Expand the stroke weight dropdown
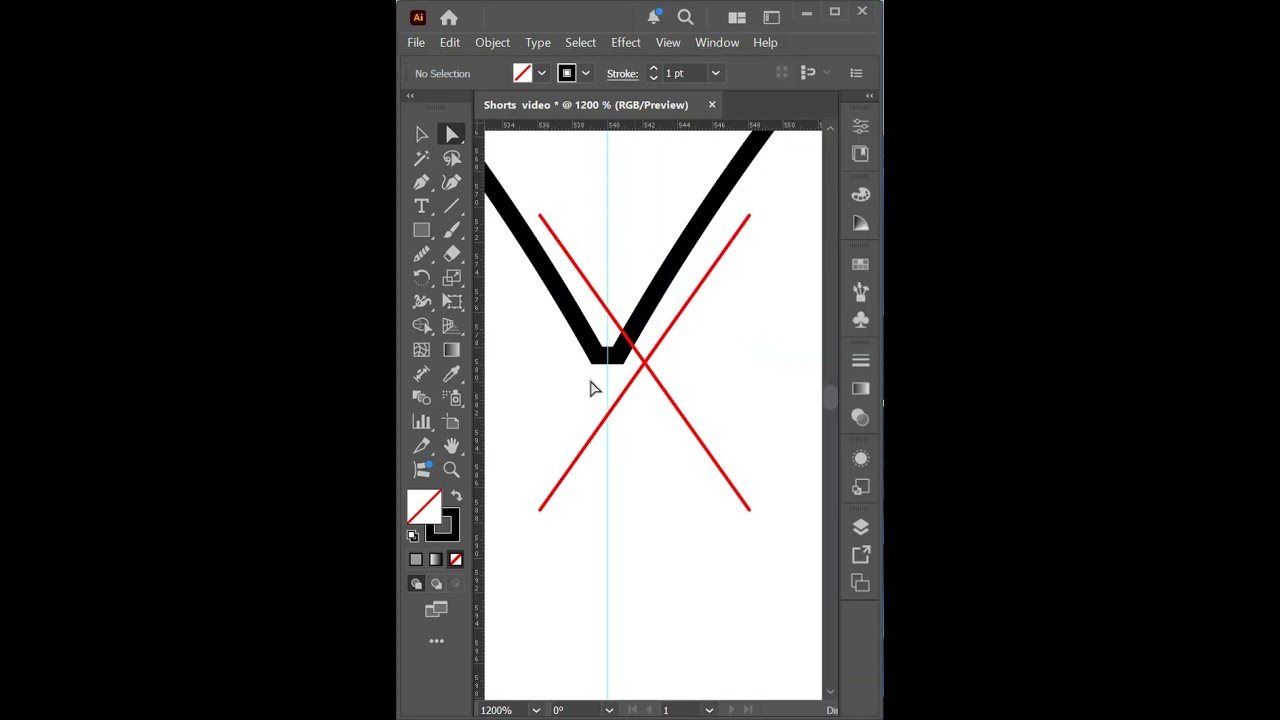Viewport: 1280px width, 720px height. pyautogui.click(x=715, y=73)
